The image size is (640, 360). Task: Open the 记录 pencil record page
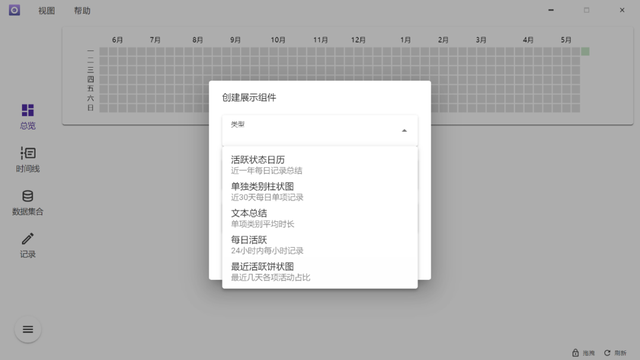click(28, 239)
